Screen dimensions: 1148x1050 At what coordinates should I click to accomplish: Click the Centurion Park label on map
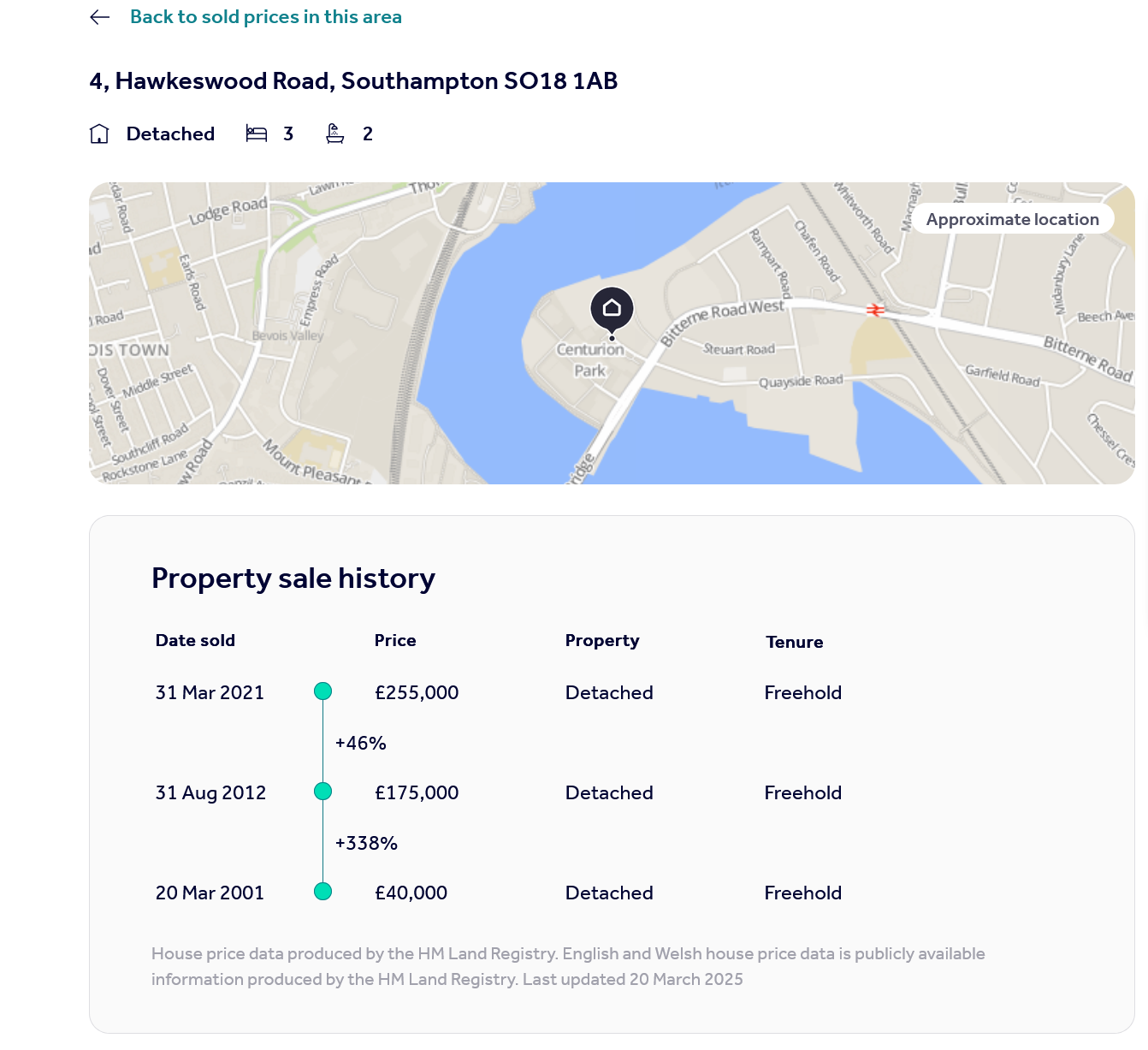[590, 360]
